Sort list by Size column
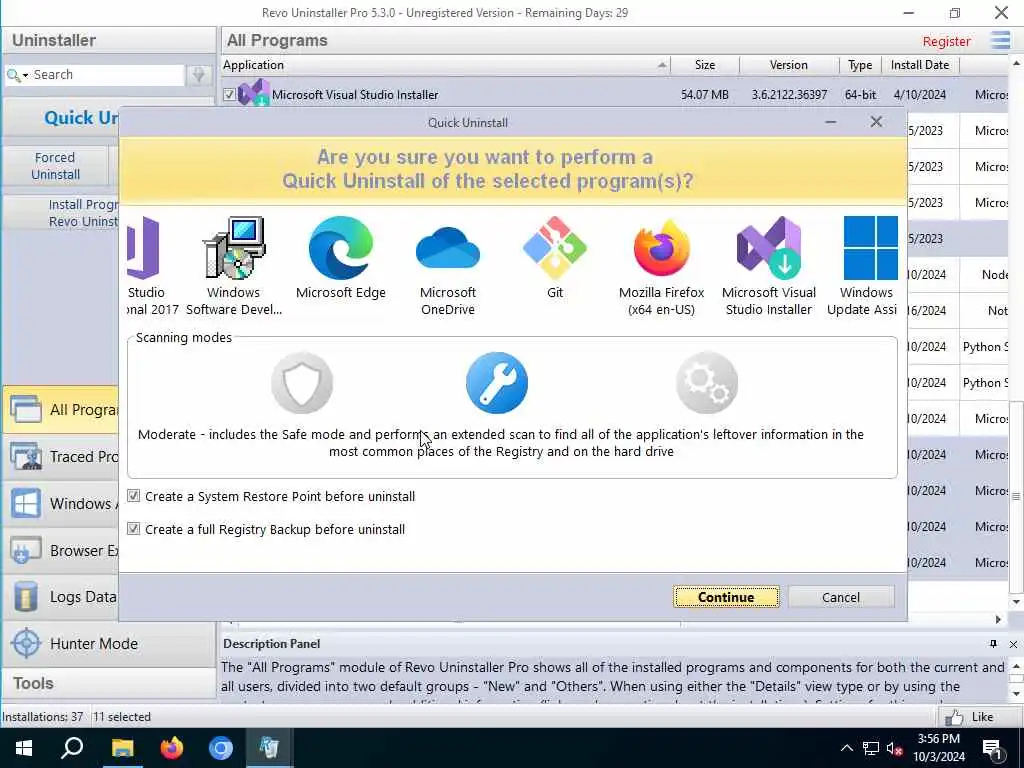Image resolution: width=1024 pixels, height=768 pixels. [705, 65]
